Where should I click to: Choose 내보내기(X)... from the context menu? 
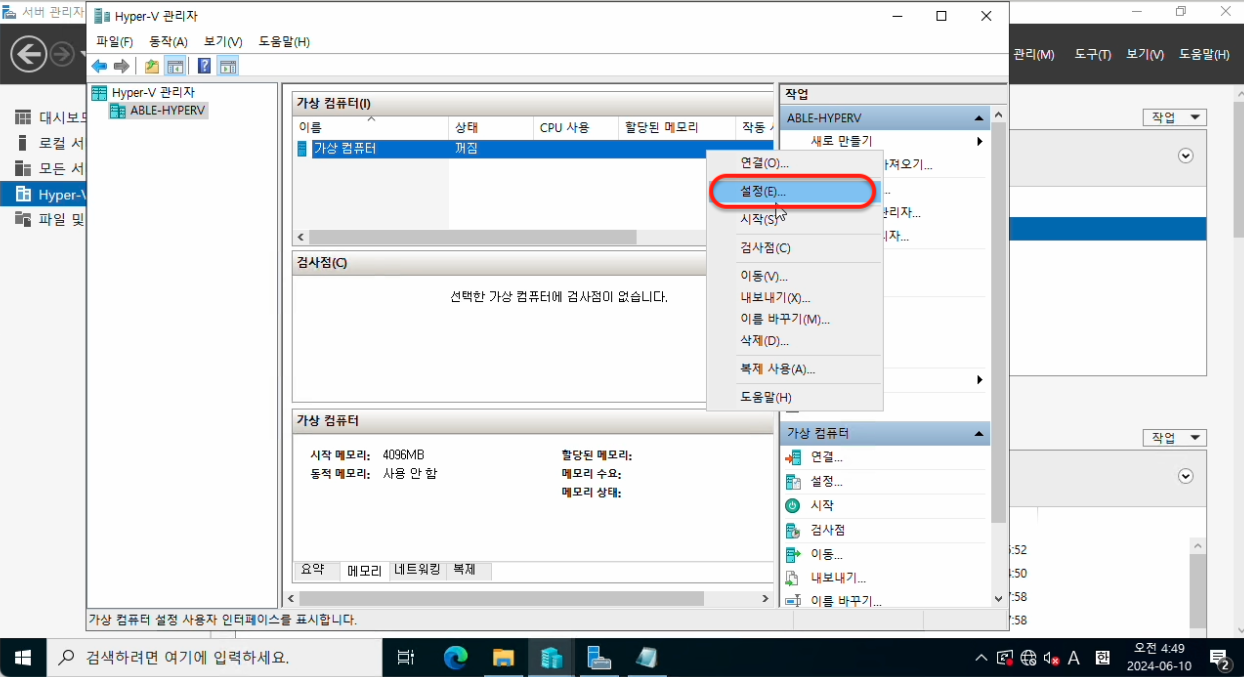(794, 298)
